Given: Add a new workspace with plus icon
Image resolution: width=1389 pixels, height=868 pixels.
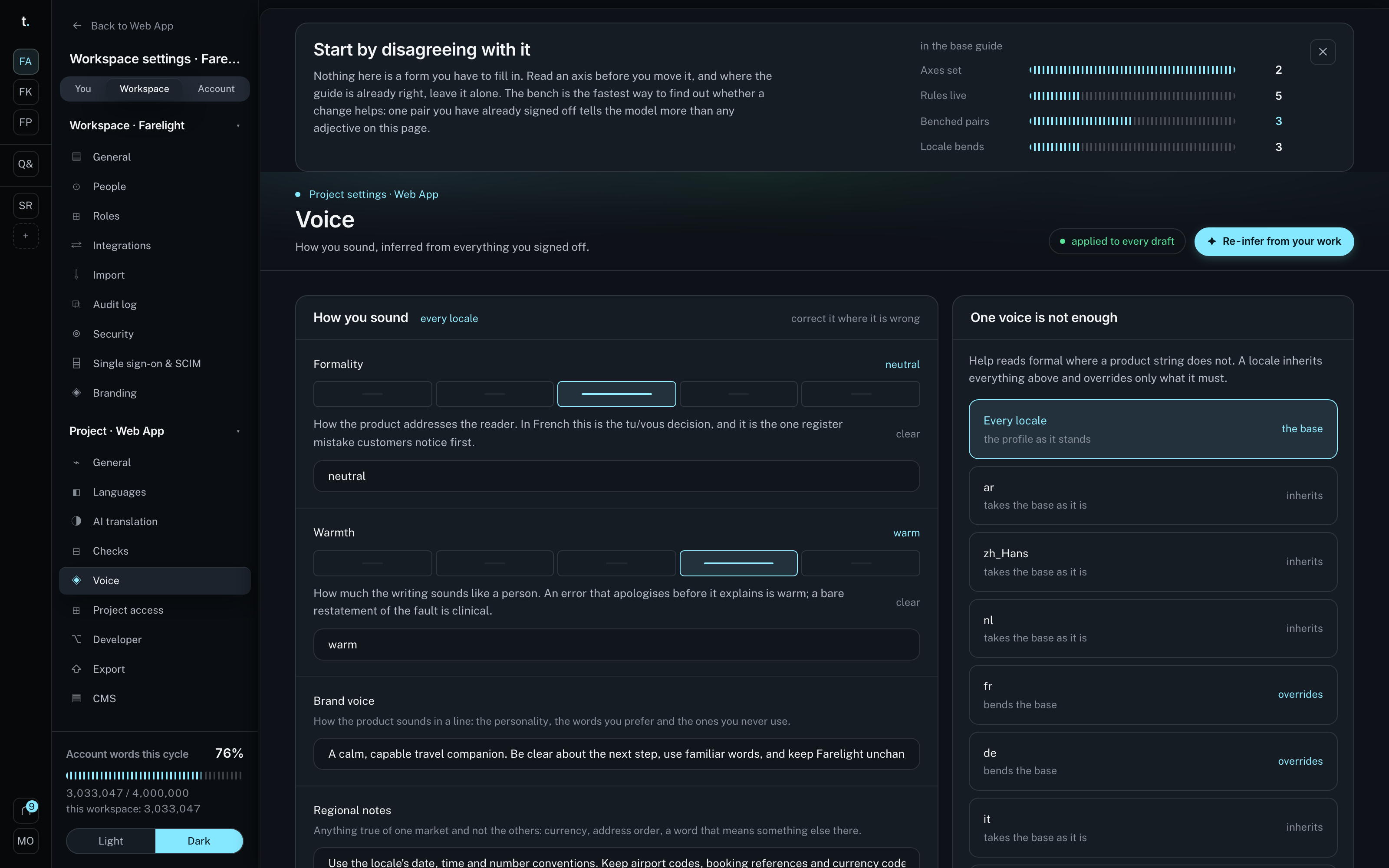Looking at the screenshot, I should pos(25,236).
